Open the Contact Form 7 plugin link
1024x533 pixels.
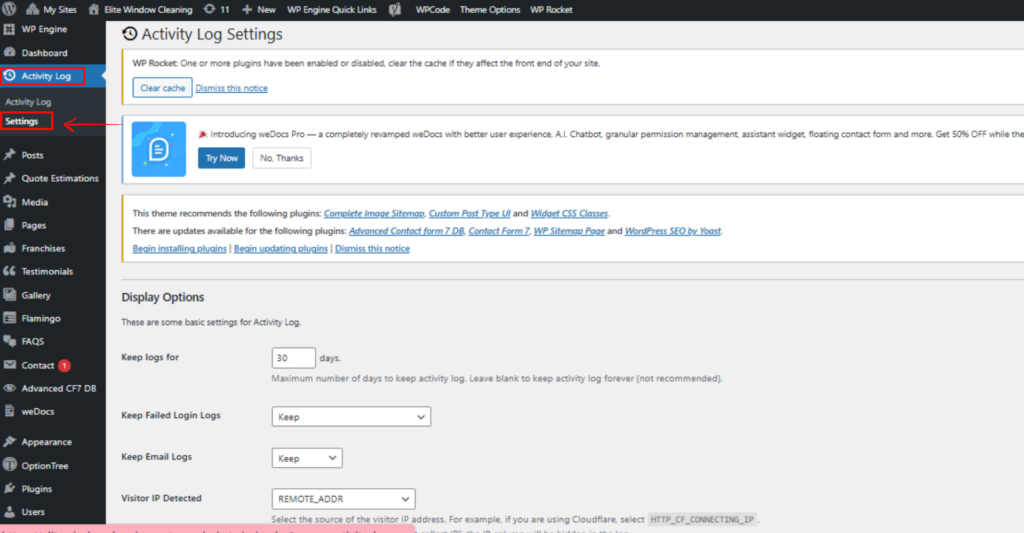[499, 231]
